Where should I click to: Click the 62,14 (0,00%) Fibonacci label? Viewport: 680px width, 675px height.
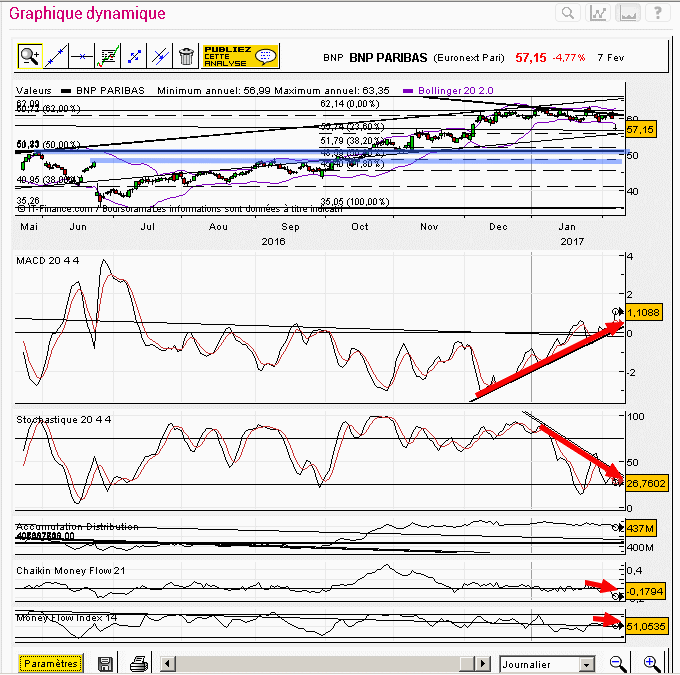click(x=350, y=104)
